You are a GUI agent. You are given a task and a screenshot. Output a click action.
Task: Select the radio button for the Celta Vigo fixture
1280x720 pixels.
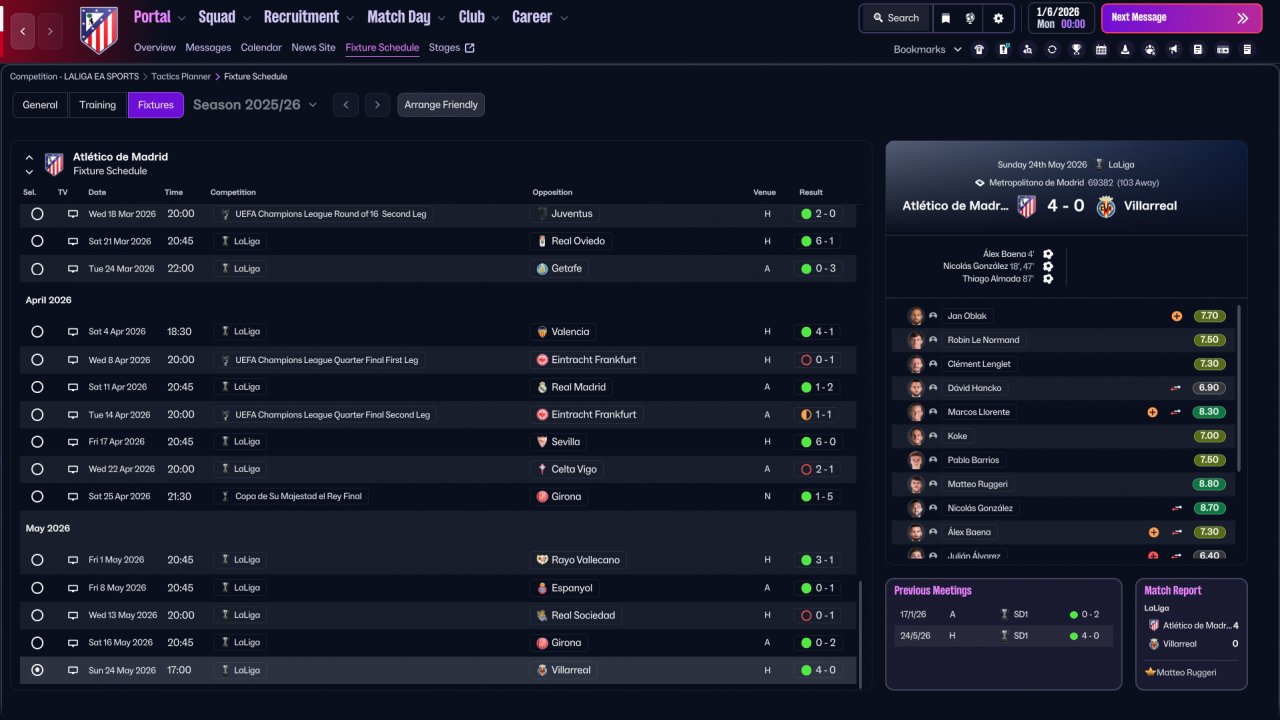(37, 469)
